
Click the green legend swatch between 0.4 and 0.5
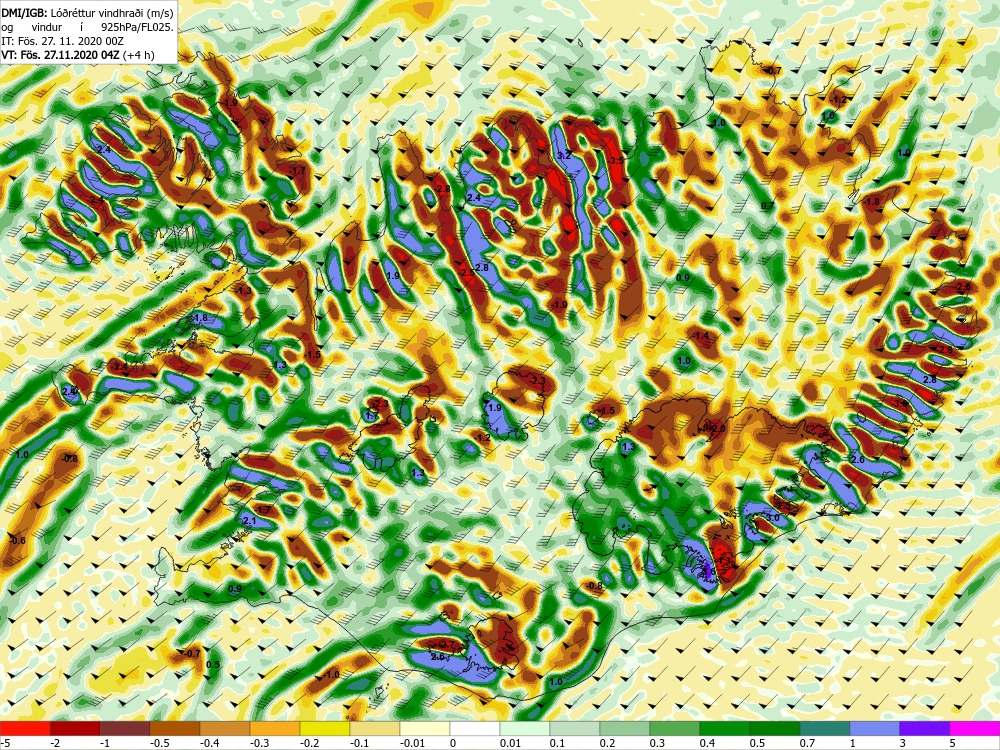(x=725, y=729)
